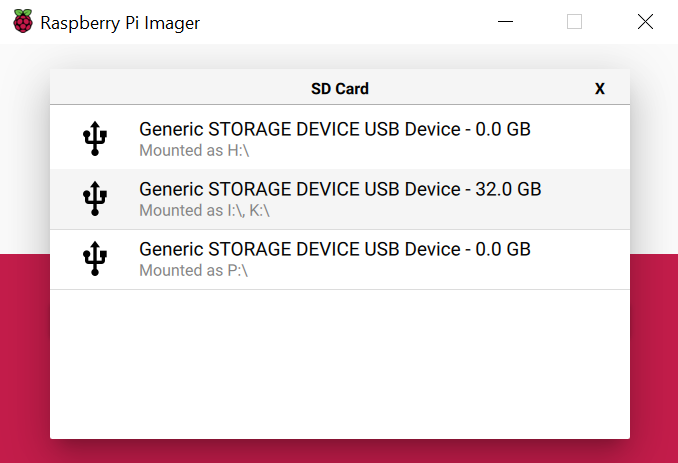Maximize the Raspberry Pi Imager window

pyautogui.click(x=574, y=21)
